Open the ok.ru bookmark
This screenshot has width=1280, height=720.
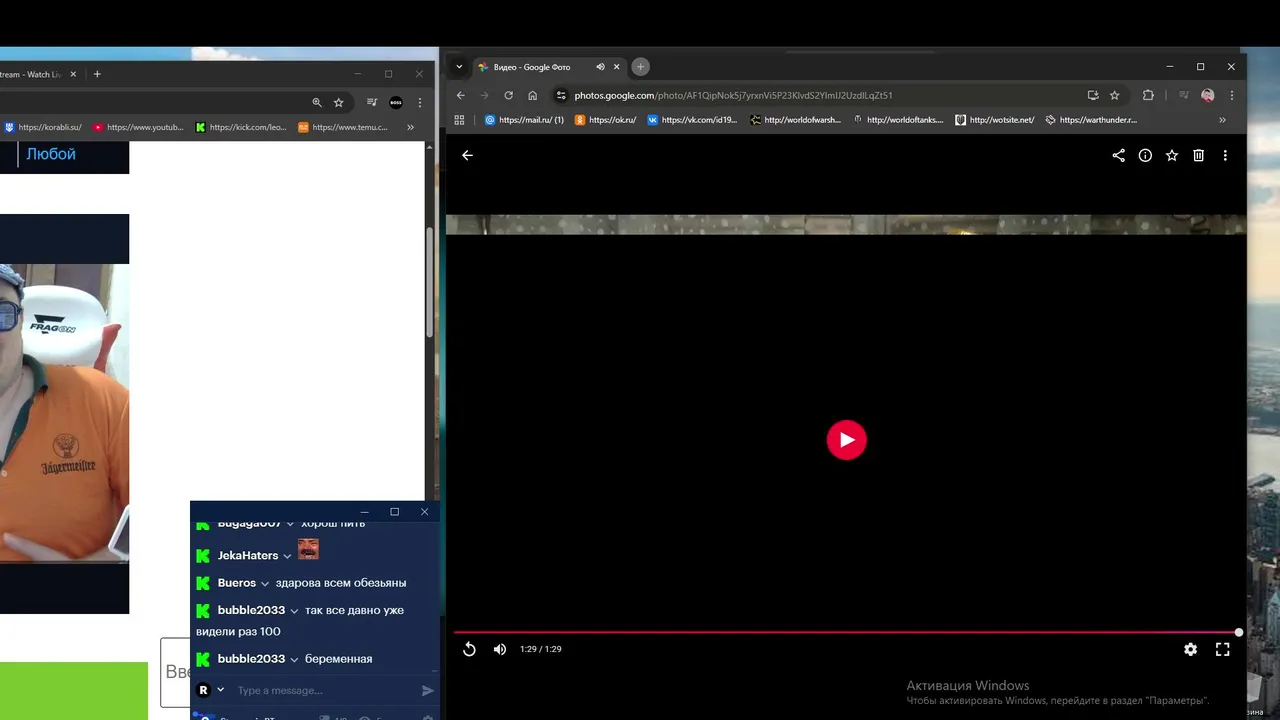pyautogui.click(x=606, y=120)
